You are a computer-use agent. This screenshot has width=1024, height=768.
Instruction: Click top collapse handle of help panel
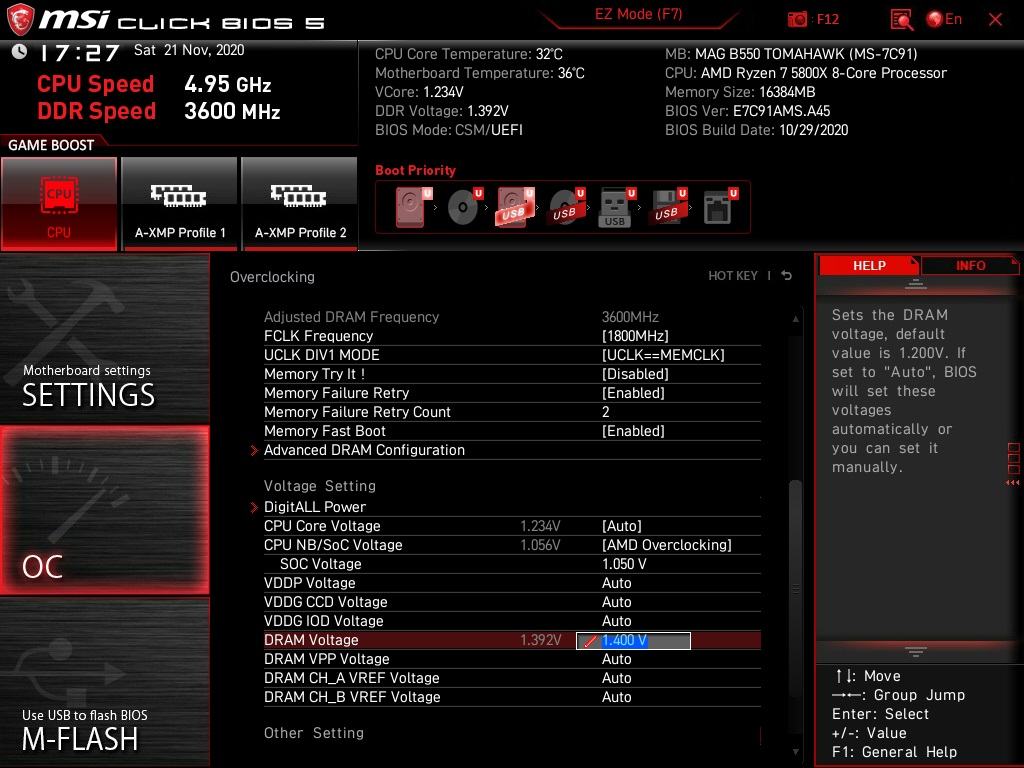916,284
